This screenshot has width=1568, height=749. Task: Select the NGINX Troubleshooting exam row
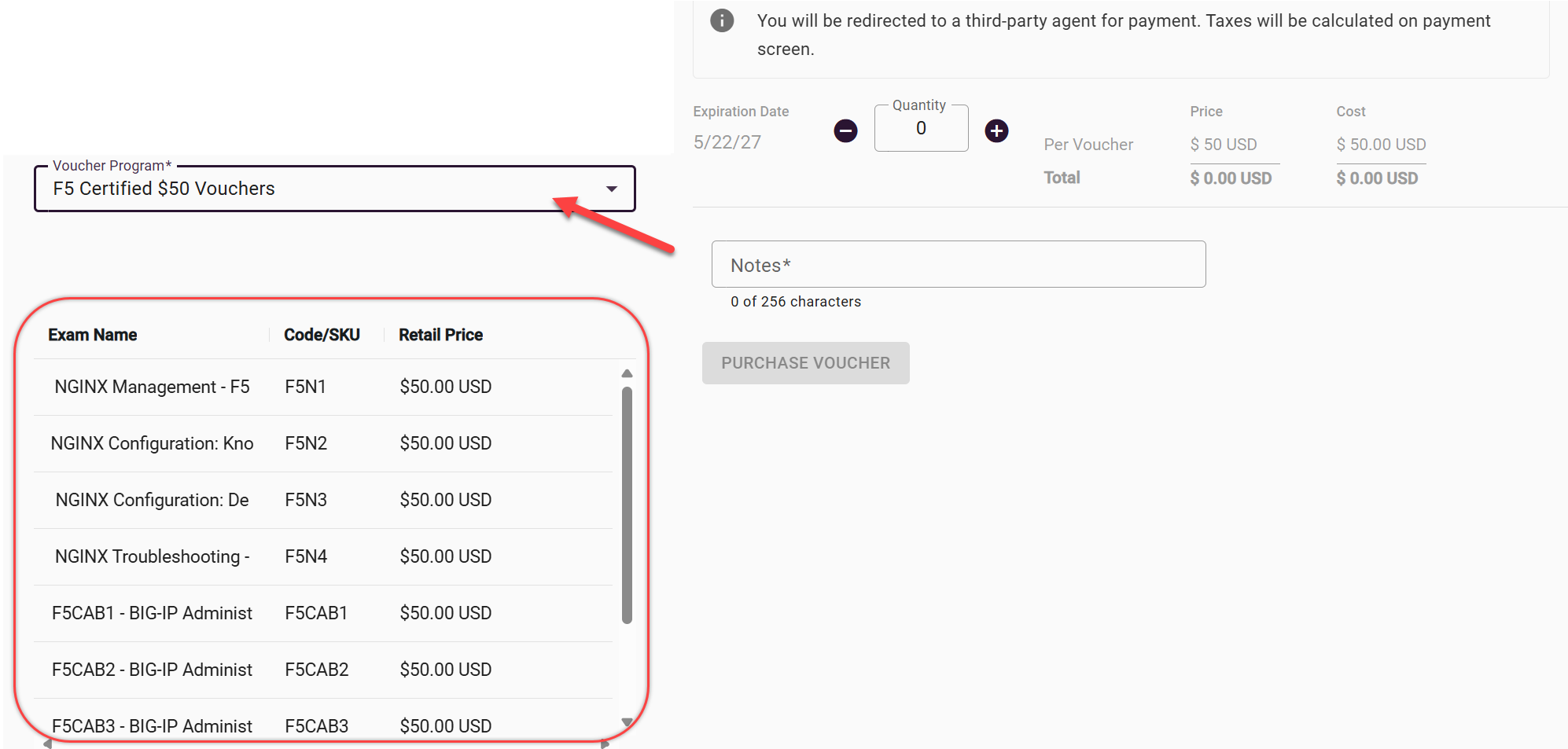tap(152, 556)
